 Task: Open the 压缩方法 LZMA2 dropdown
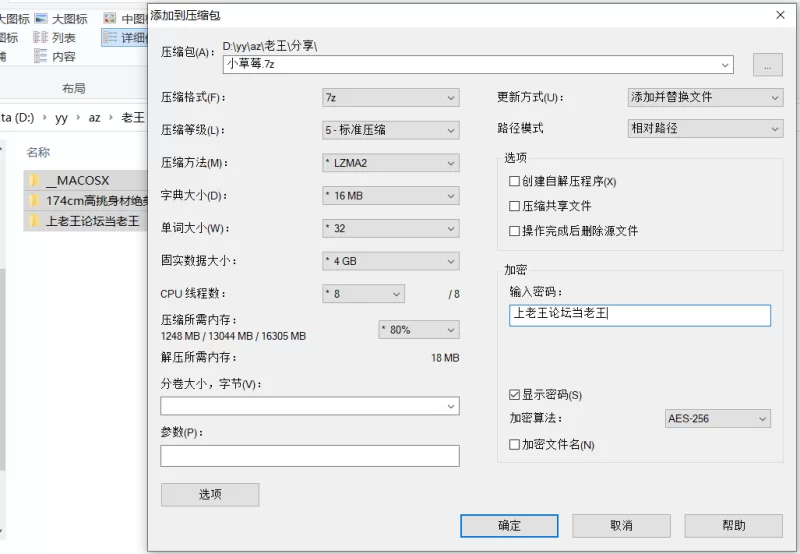point(391,163)
